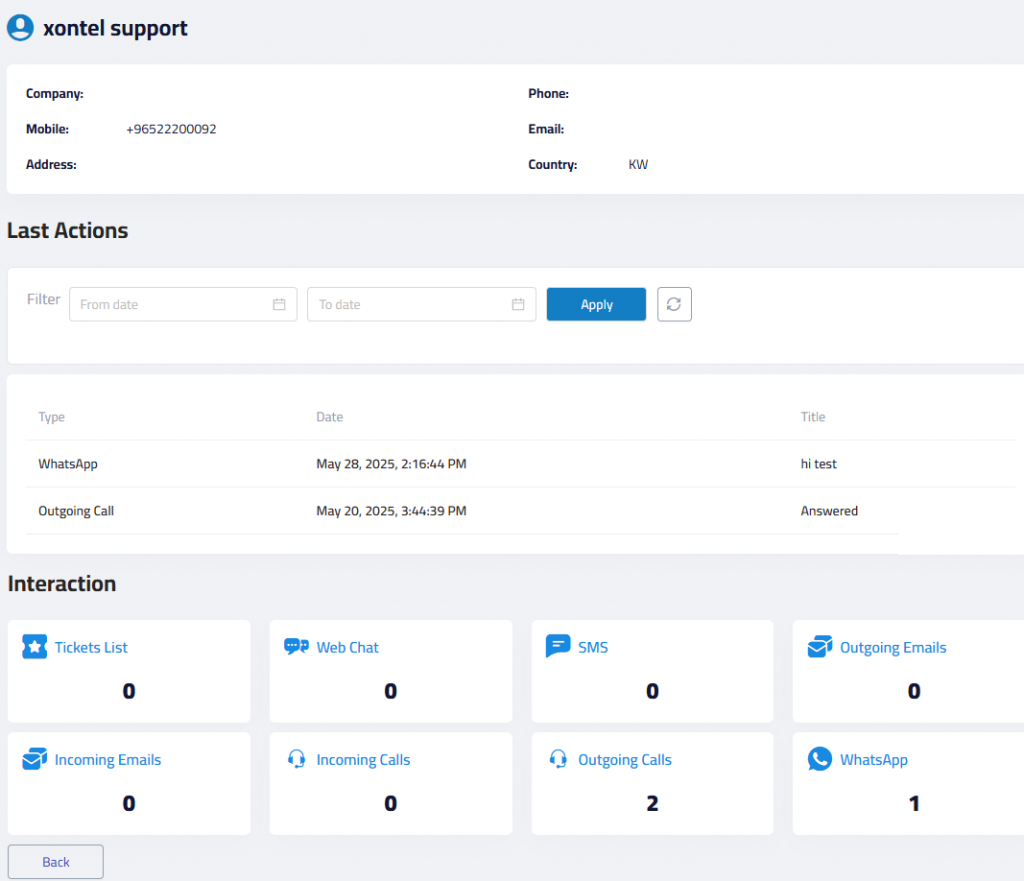
Task: Click the Outgoing Emails count 0
Action: 914,691
